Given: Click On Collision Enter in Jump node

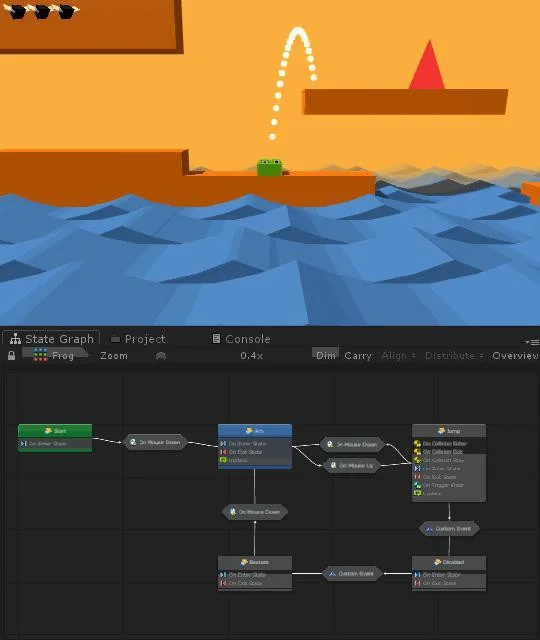Looking at the screenshot, I should (x=445, y=443).
